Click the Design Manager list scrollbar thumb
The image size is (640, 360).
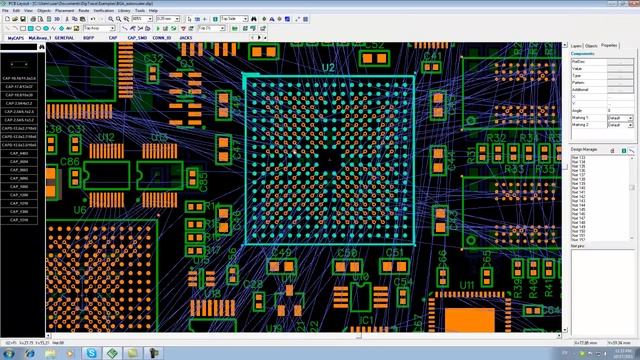click(x=631, y=187)
